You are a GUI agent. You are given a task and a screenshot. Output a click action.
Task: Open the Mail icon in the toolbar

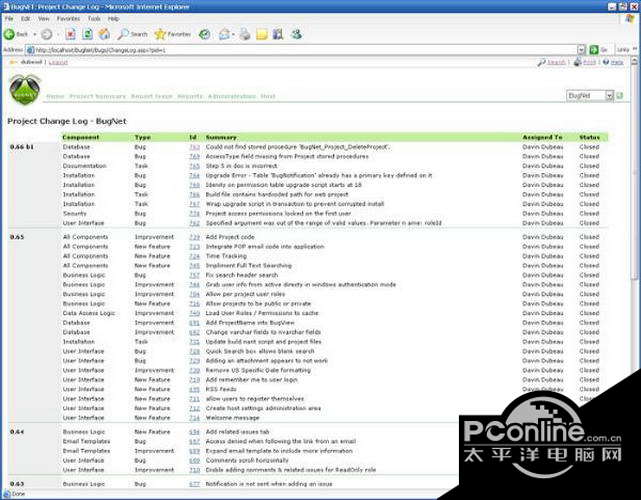coord(224,34)
